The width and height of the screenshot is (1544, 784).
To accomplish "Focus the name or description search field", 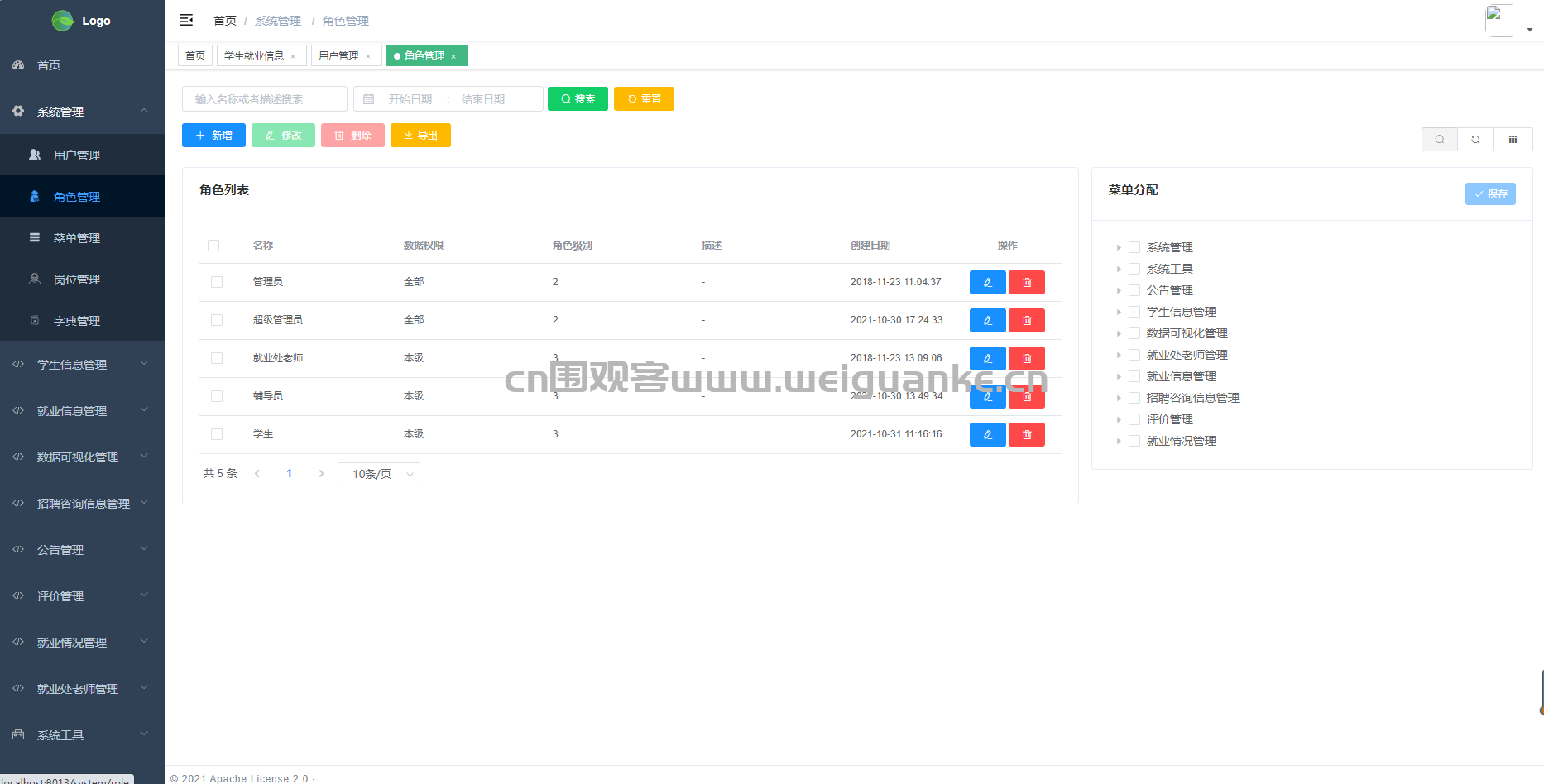I will pos(265,99).
